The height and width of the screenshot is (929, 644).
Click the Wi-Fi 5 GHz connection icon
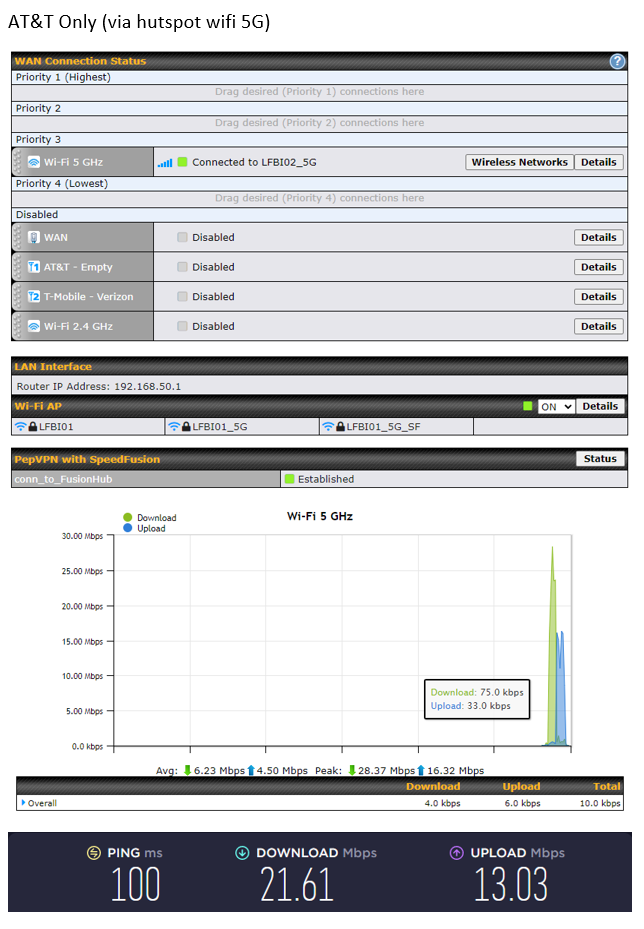point(34,162)
